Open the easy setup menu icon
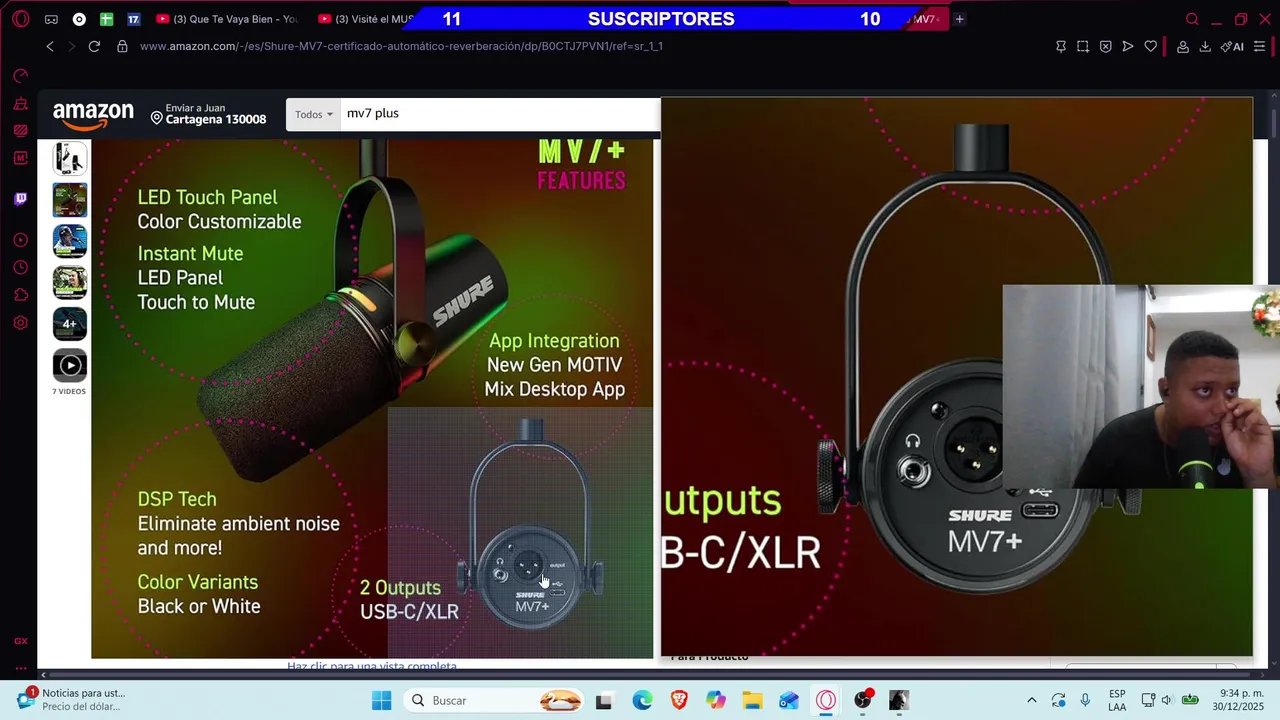This screenshot has height=720, width=1280. pos(1262,46)
